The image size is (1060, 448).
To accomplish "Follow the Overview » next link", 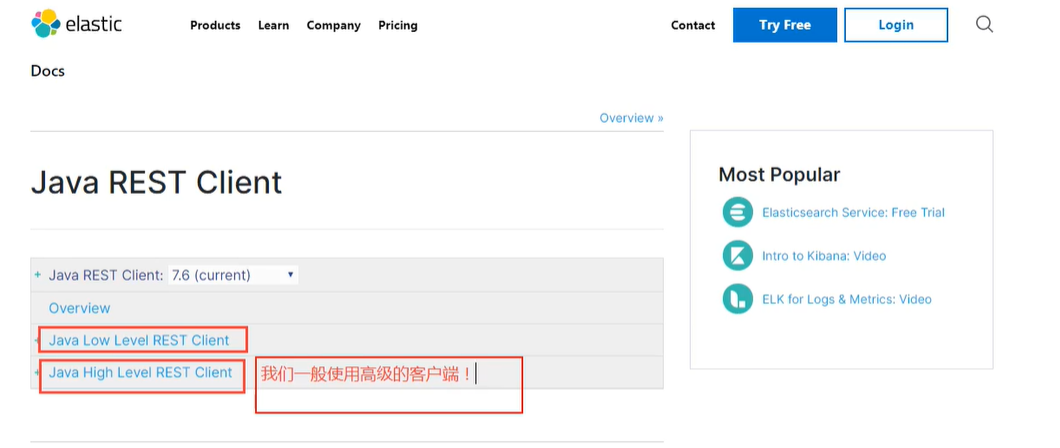I will click(631, 118).
